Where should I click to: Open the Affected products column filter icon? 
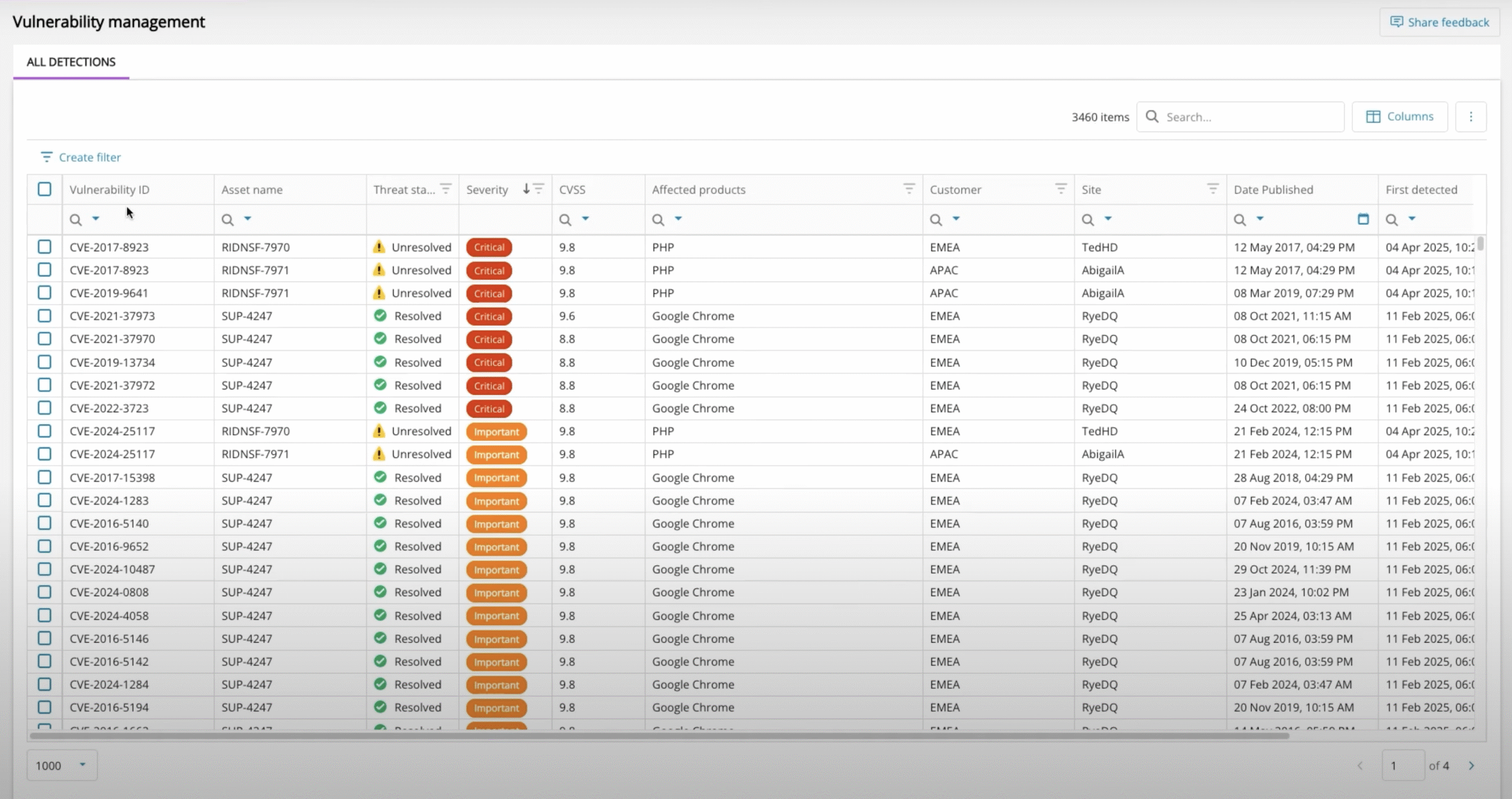(x=909, y=189)
